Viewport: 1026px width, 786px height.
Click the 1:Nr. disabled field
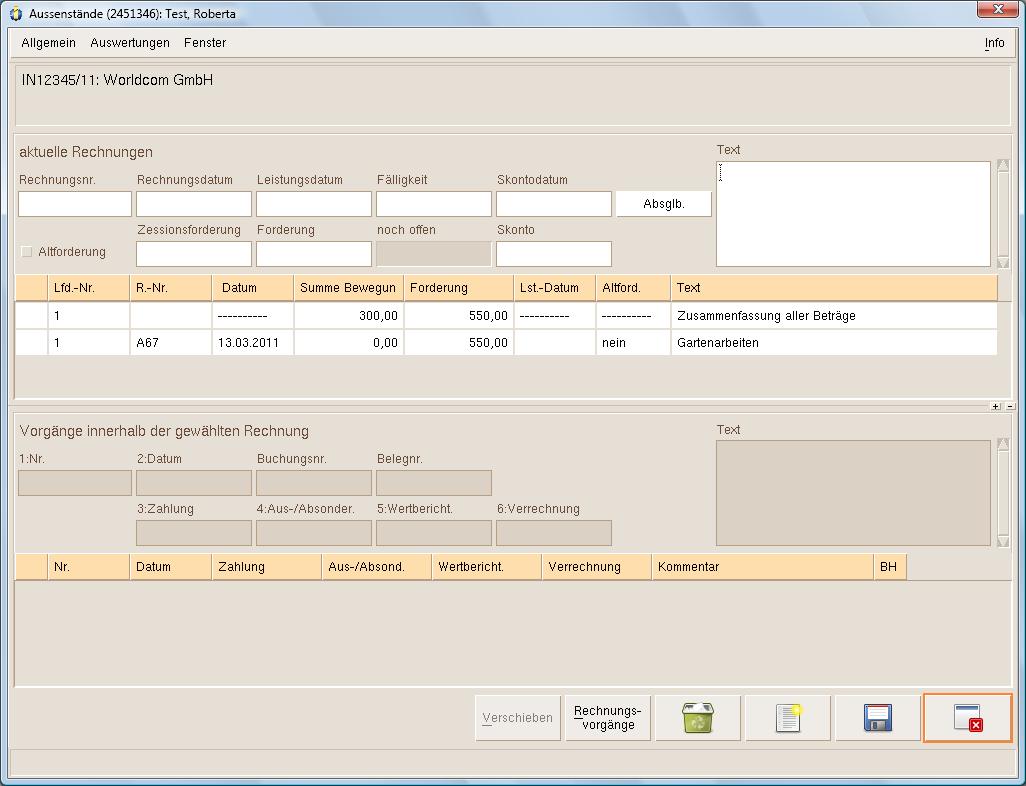[x=75, y=483]
